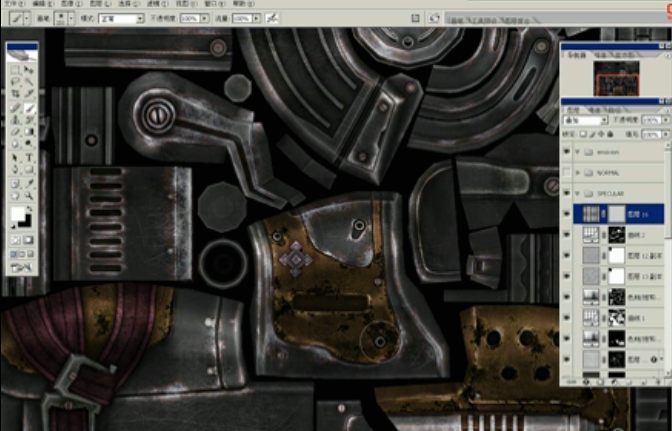Select the Zoom magnifier tool
The height and width of the screenshot is (431, 672).
(x=29, y=196)
